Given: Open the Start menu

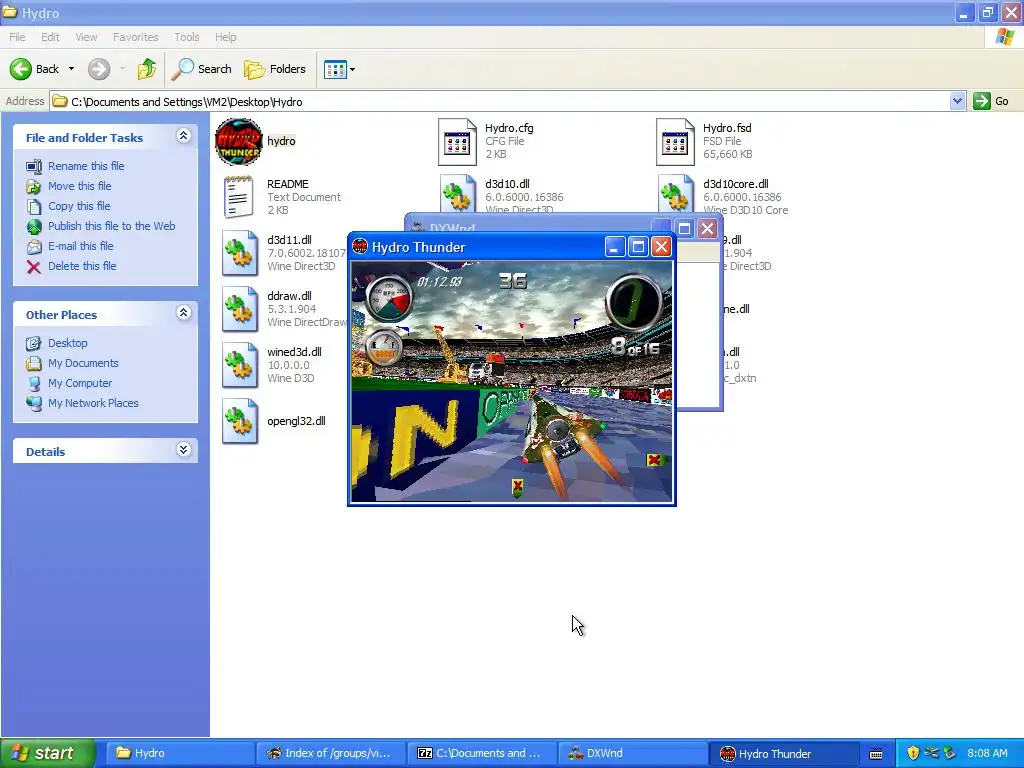Looking at the screenshot, I should pyautogui.click(x=48, y=753).
